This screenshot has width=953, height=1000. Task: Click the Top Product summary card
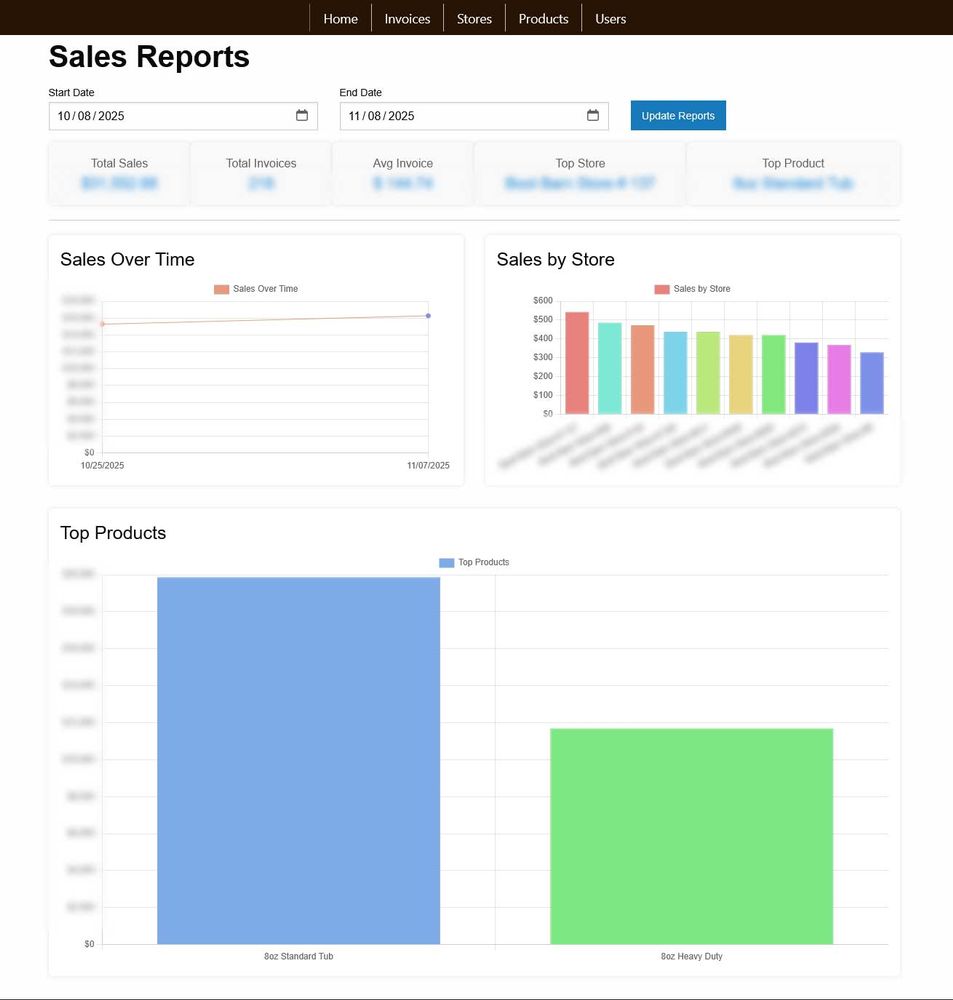click(793, 174)
